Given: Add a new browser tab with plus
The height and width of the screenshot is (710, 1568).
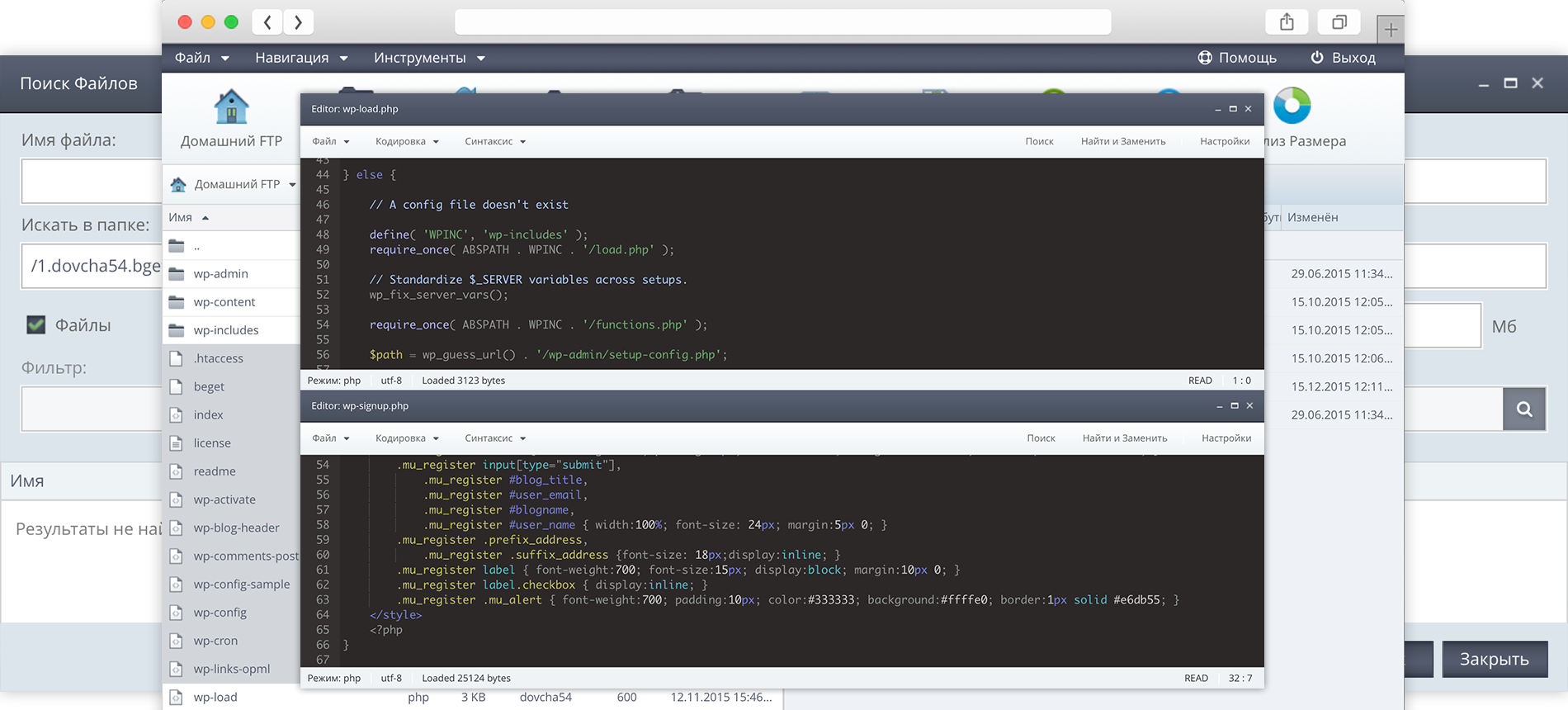Looking at the screenshot, I should click(1391, 30).
